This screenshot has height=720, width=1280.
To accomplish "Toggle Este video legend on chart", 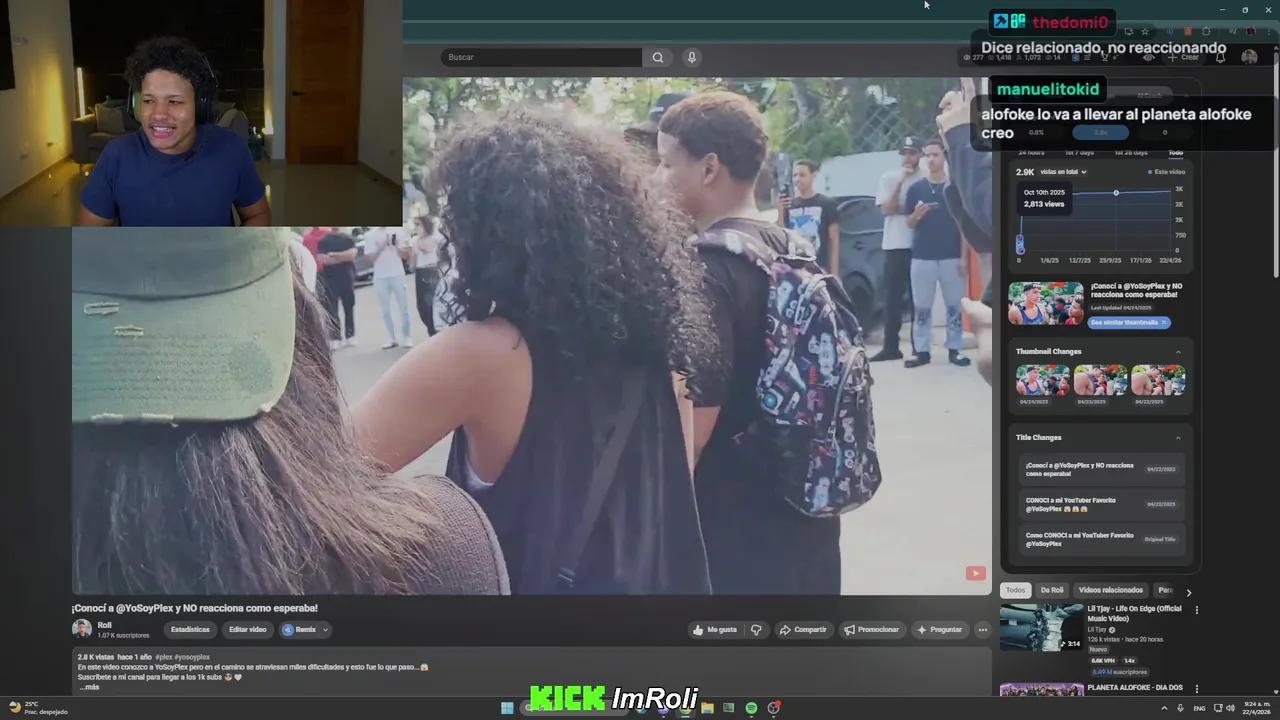I will (x=1166, y=172).
